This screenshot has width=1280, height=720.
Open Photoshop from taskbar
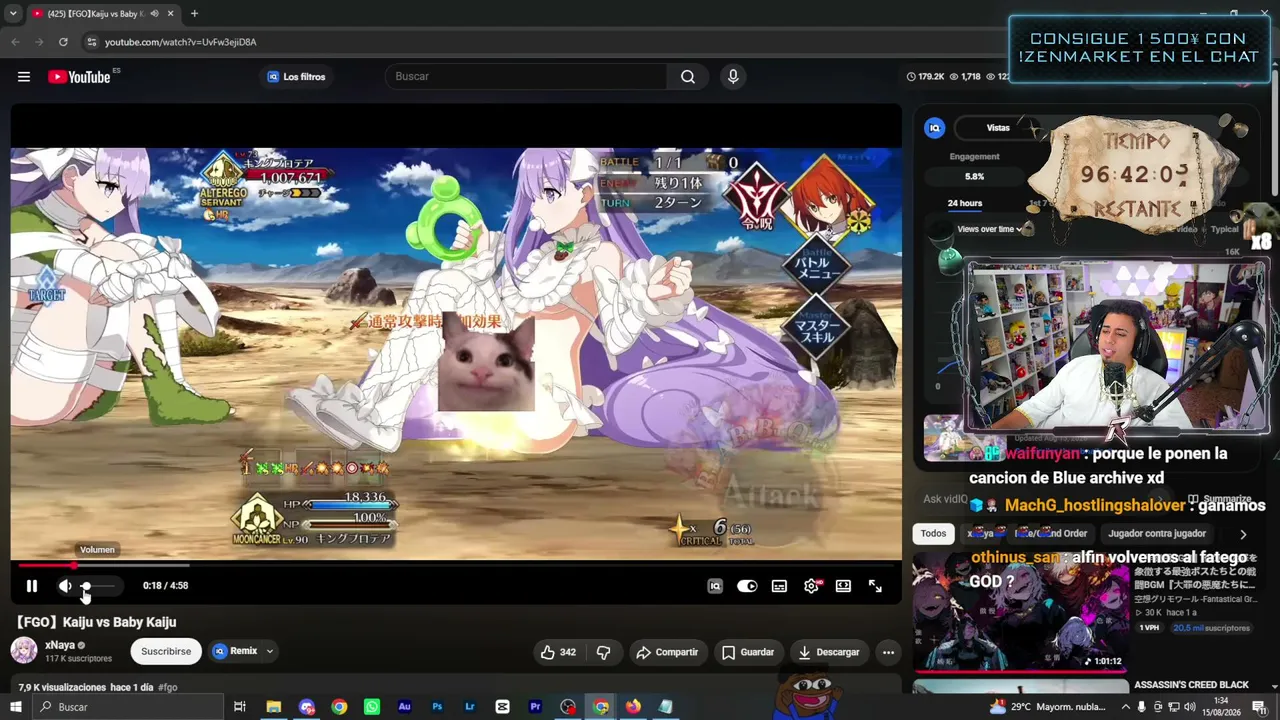pos(437,707)
